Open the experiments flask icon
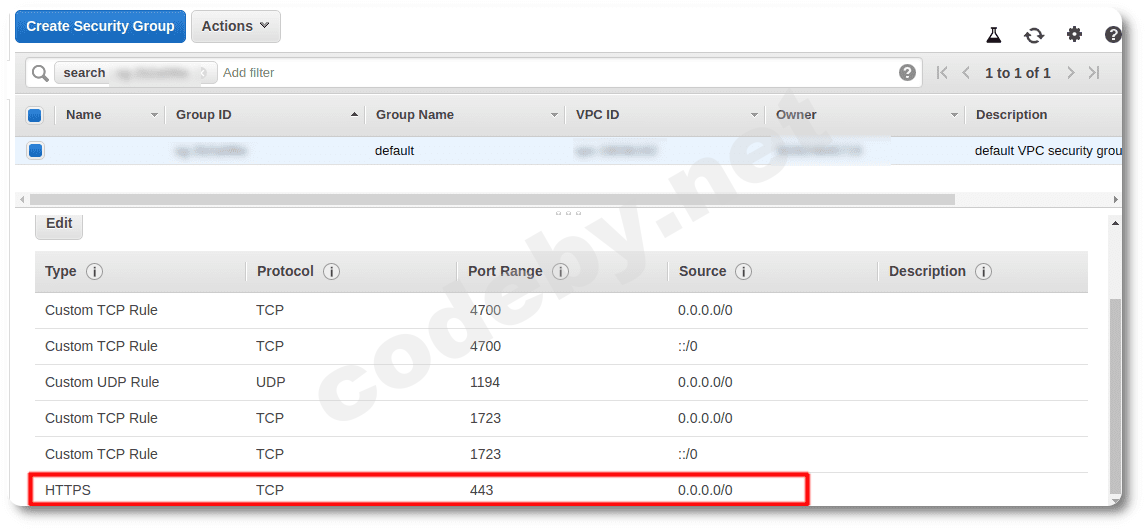 point(993,34)
